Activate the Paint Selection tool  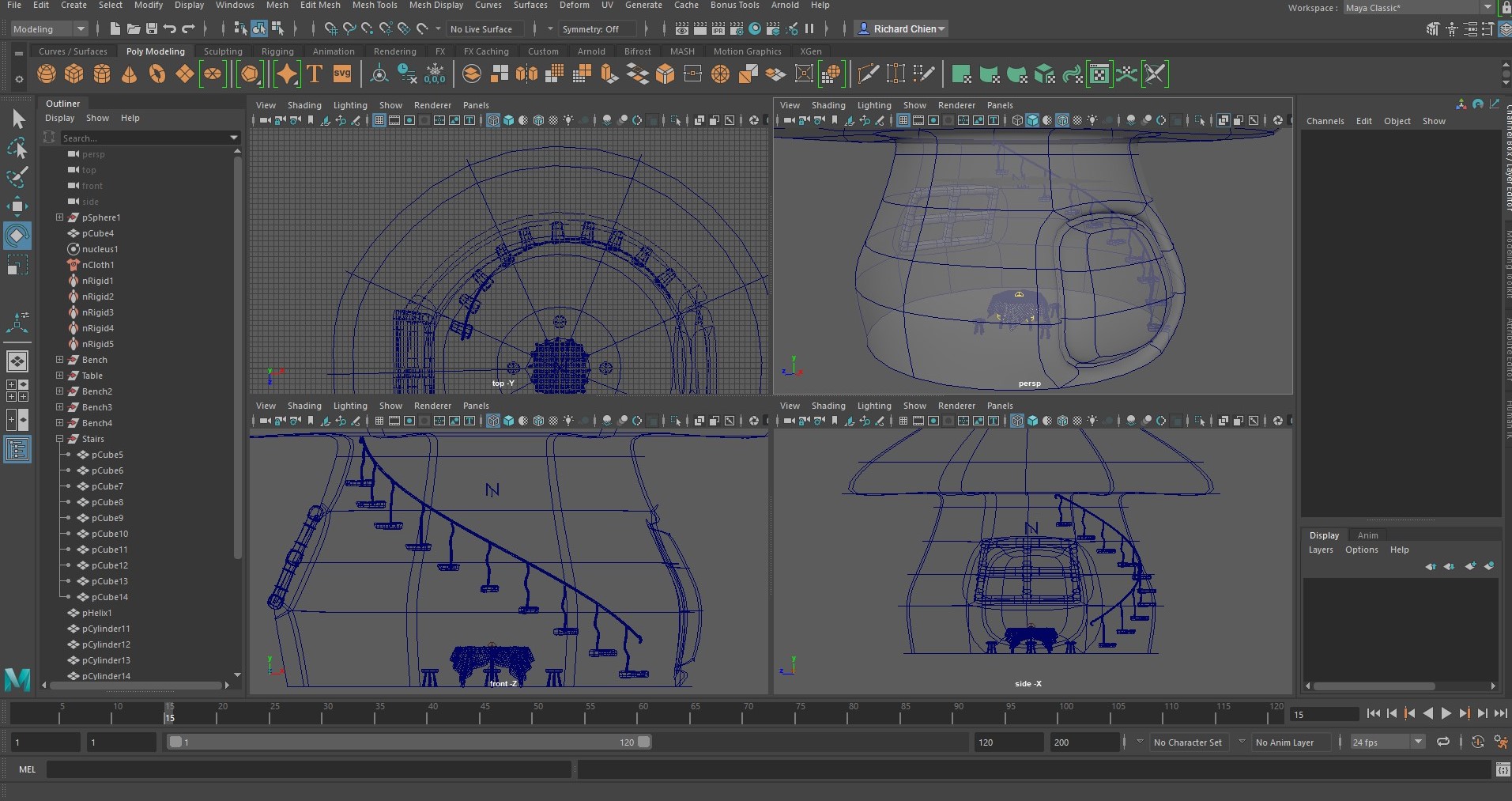[x=17, y=177]
